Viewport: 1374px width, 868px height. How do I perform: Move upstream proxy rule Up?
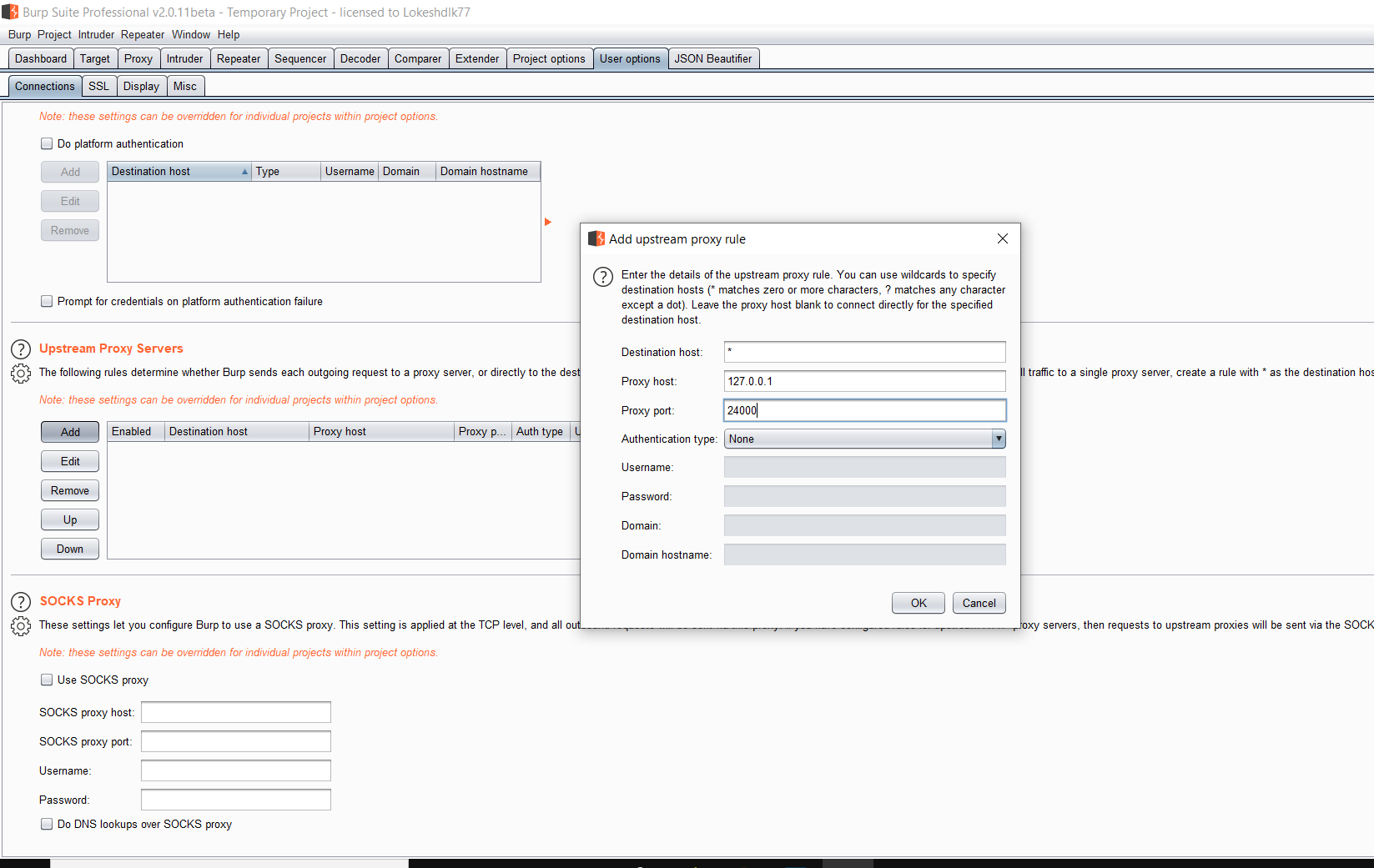[70, 519]
